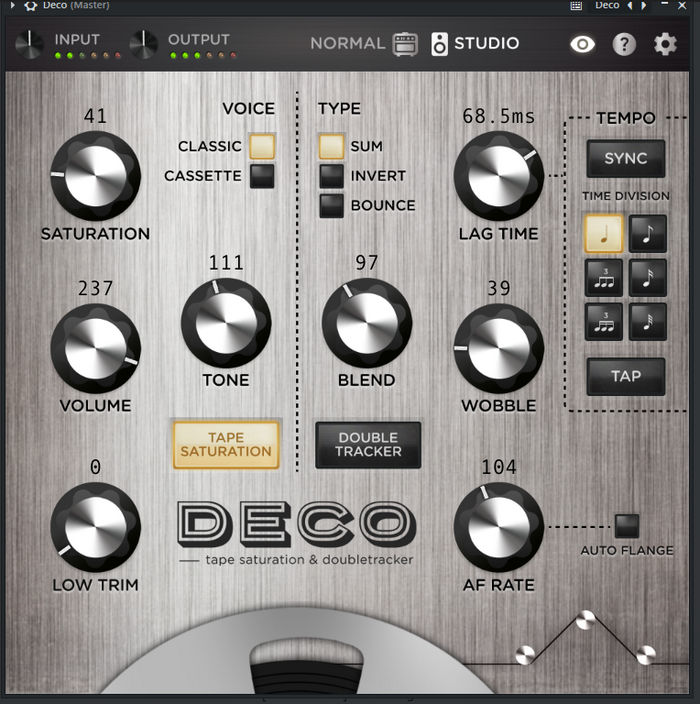
Task: Toggle the DOUBLE TRACKER section
Action: (x=368, y=444)
